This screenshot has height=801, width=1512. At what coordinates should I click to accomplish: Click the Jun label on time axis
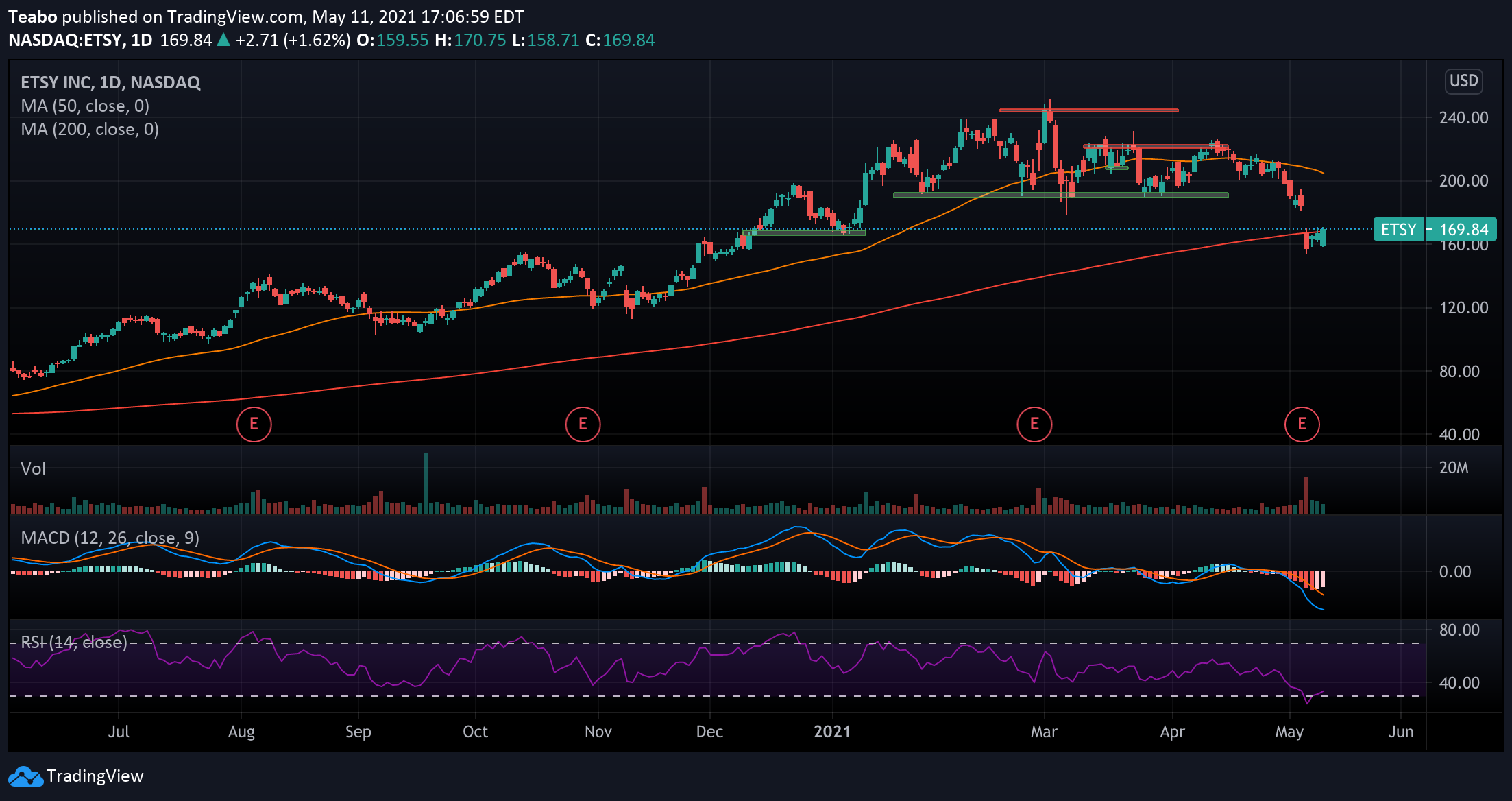[1400, 731]
